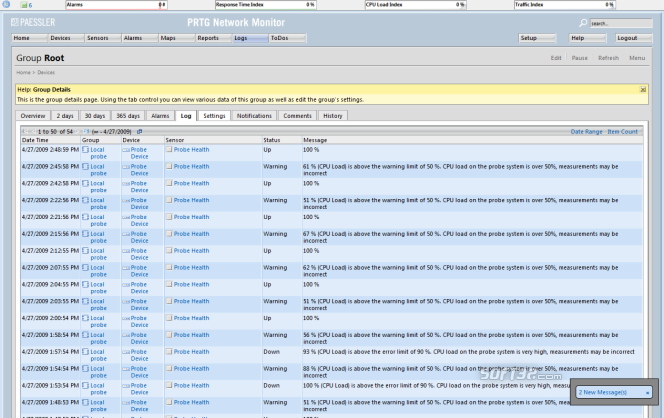
Task: Open the Logs main menu
Action: [250, 38]
